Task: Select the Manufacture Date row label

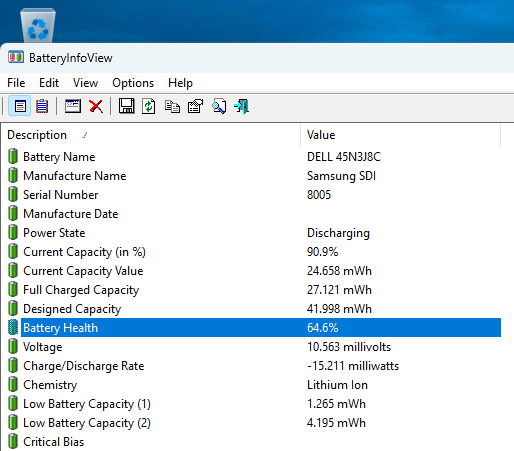Action: [71, 214]
